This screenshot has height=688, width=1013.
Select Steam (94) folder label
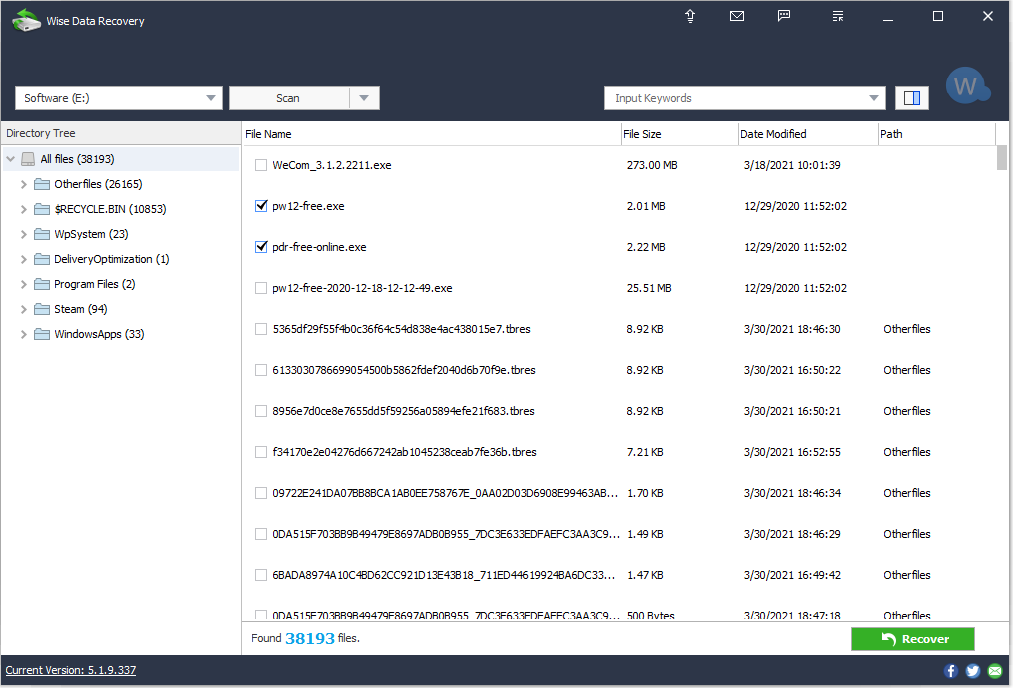pyautogui.click(x=81, y=309)
